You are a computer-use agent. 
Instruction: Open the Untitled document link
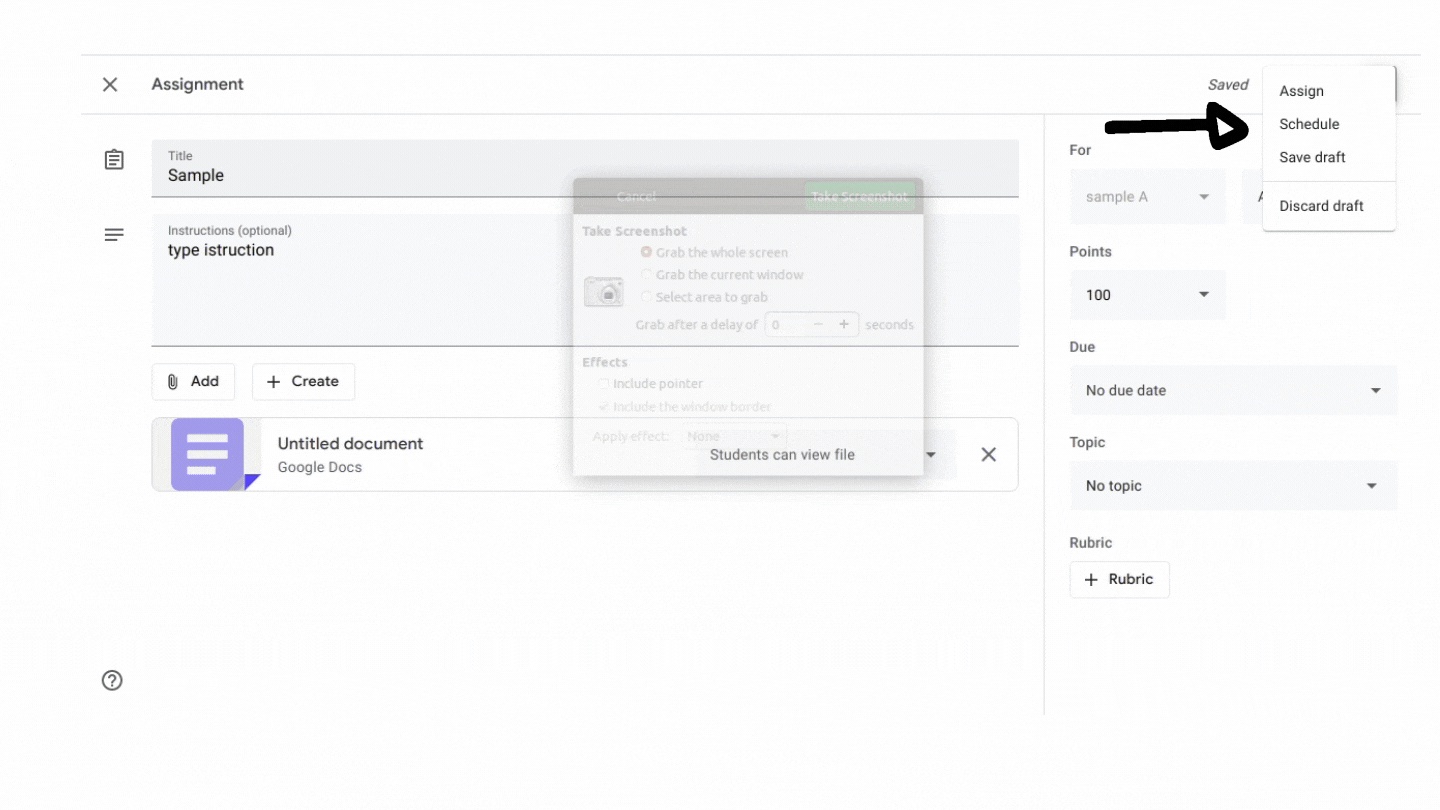[350, 444]
